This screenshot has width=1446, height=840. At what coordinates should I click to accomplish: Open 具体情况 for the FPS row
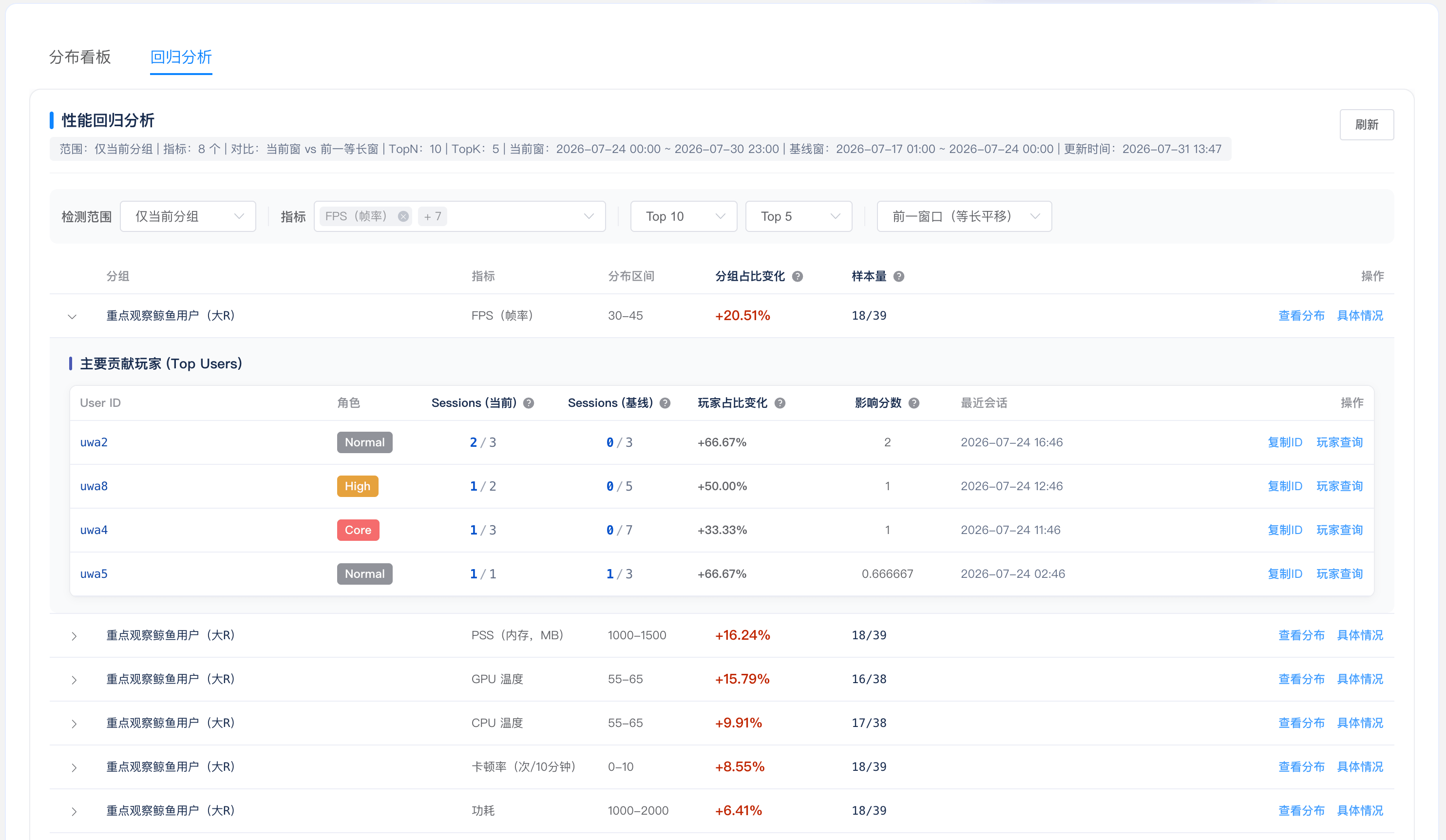[x=1360, y=316]
